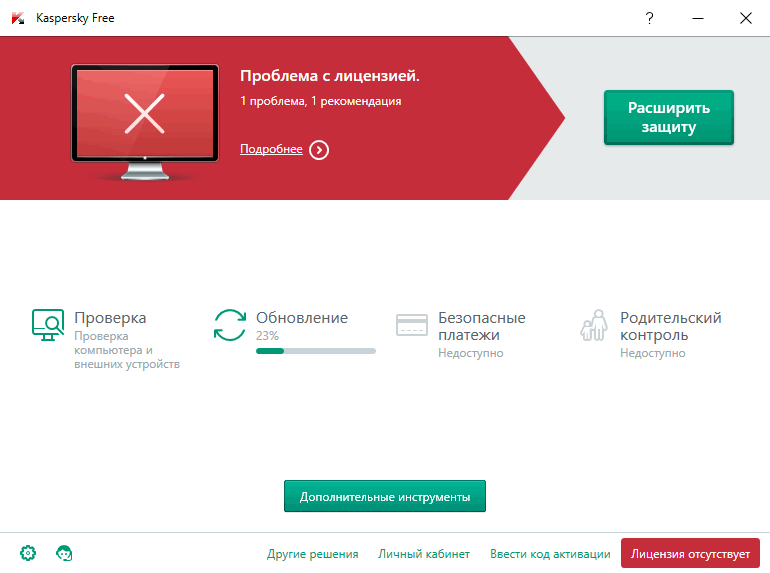This screenshot has height=573, width=770.
Task: Open the Проверка section title
Action: [110, 318]
